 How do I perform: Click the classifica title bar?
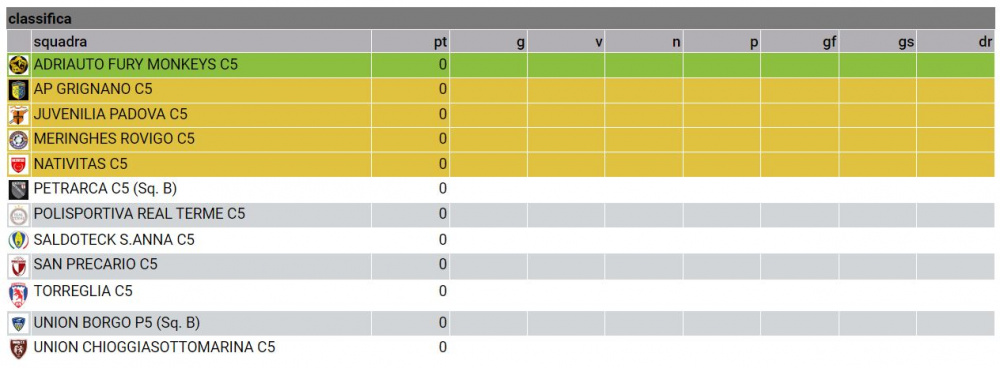pyautogui.click(x=500, y=18)
